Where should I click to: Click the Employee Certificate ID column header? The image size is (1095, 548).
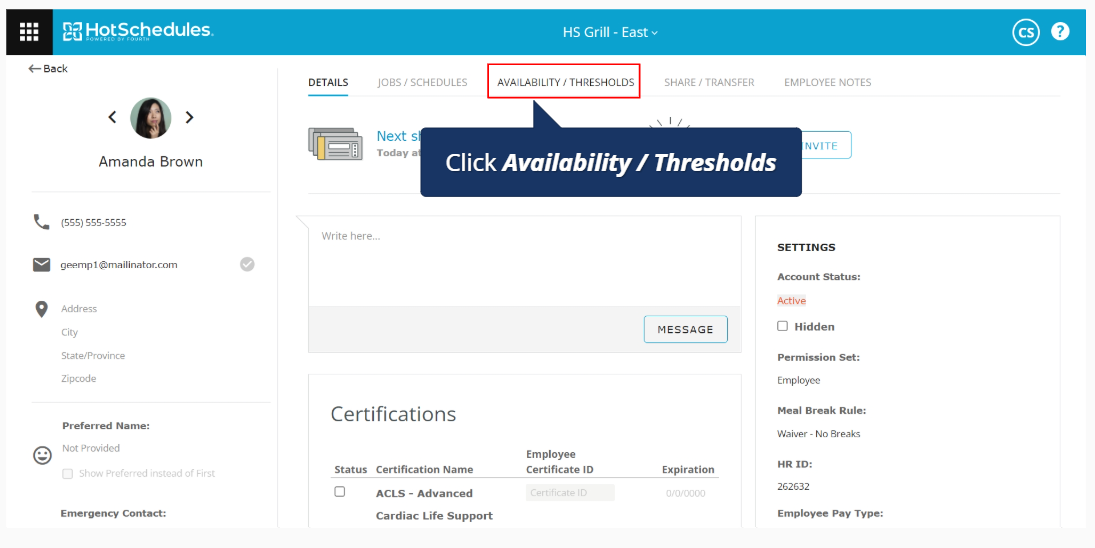(559, 461)
